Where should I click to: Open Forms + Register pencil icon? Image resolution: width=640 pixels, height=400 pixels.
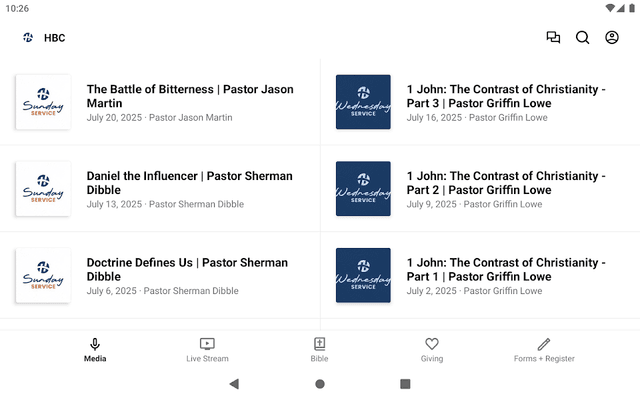coord(544,350)
